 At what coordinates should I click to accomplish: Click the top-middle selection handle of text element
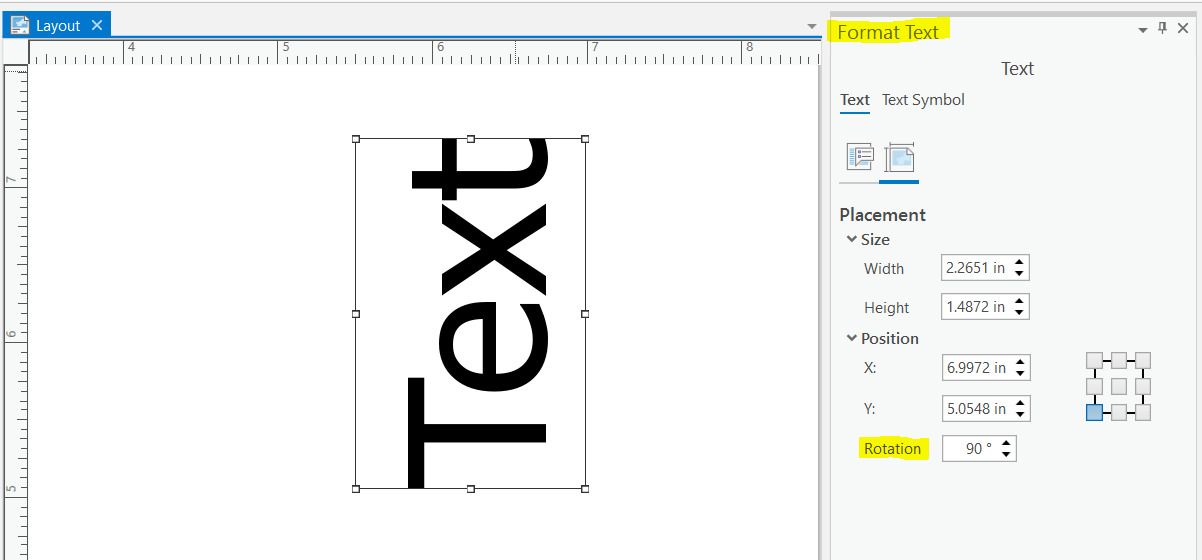471,139
